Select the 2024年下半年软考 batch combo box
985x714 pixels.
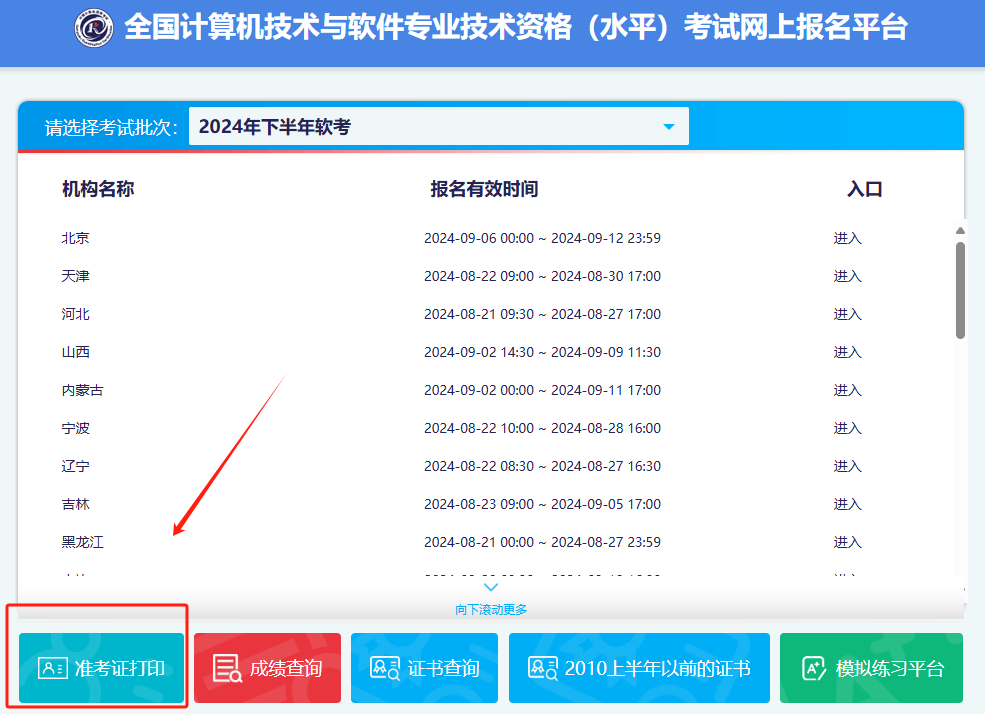click(x=438, y=127)
